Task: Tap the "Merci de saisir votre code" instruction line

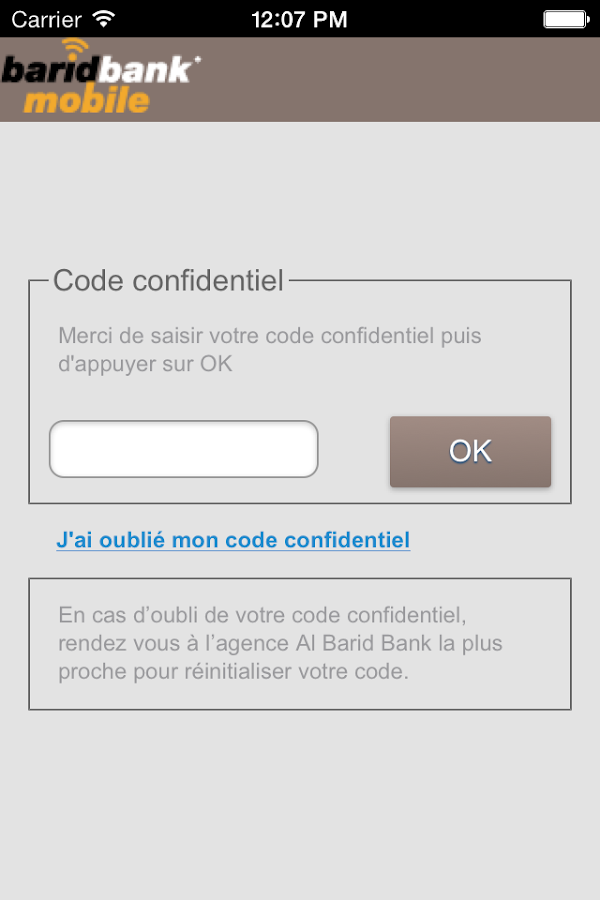Action: [269, 336]
